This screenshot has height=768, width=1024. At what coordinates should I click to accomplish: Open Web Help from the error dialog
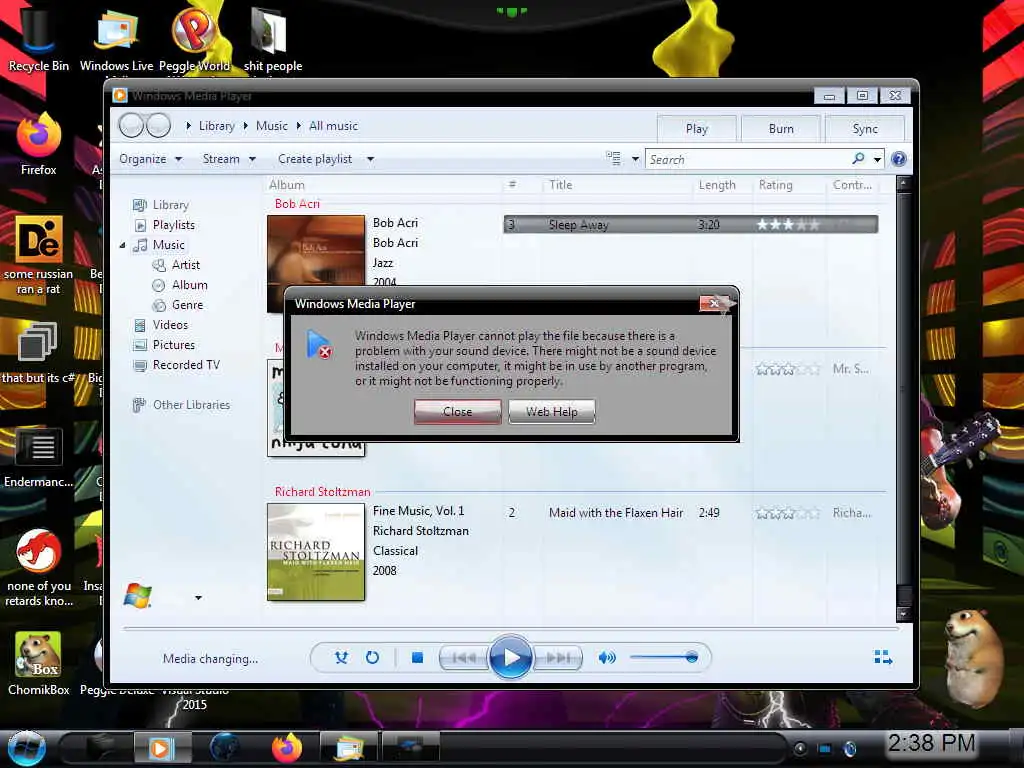(x=552, y=411)
